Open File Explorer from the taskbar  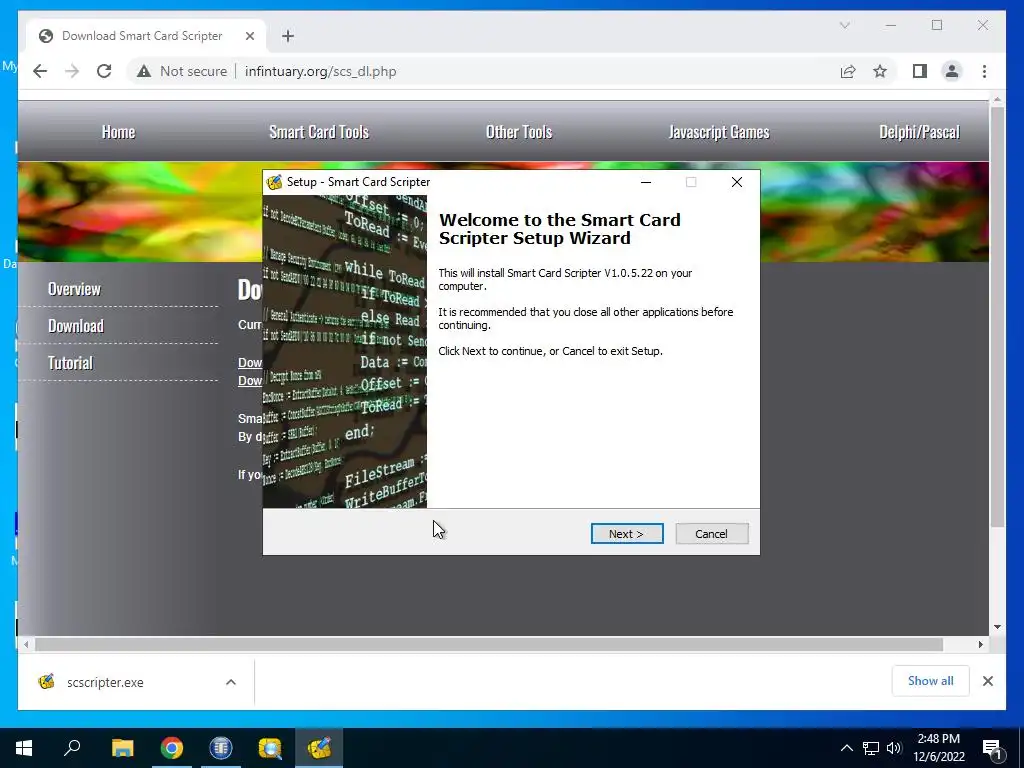point(122,748)
